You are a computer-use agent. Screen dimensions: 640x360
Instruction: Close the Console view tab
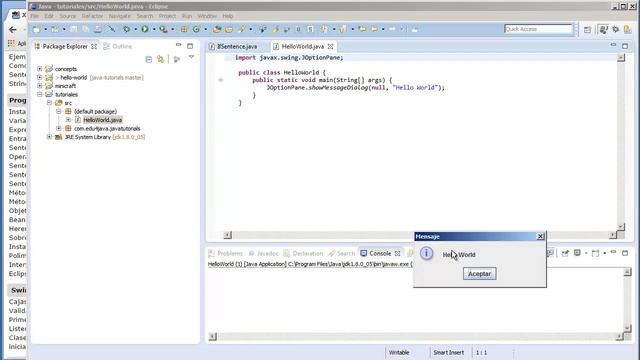point(398,253)
